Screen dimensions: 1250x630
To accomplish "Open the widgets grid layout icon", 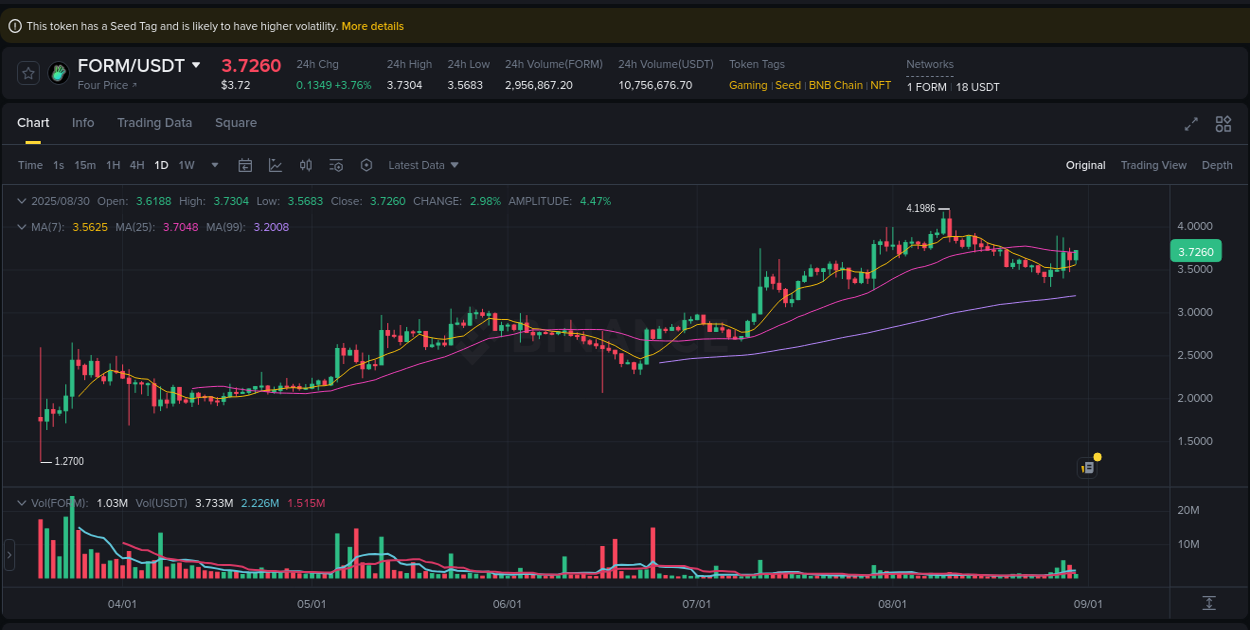I will click(x=1223, y=124).
